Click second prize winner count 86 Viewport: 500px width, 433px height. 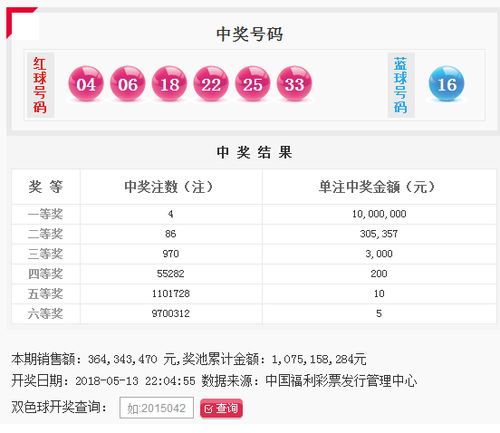point(170,234)
